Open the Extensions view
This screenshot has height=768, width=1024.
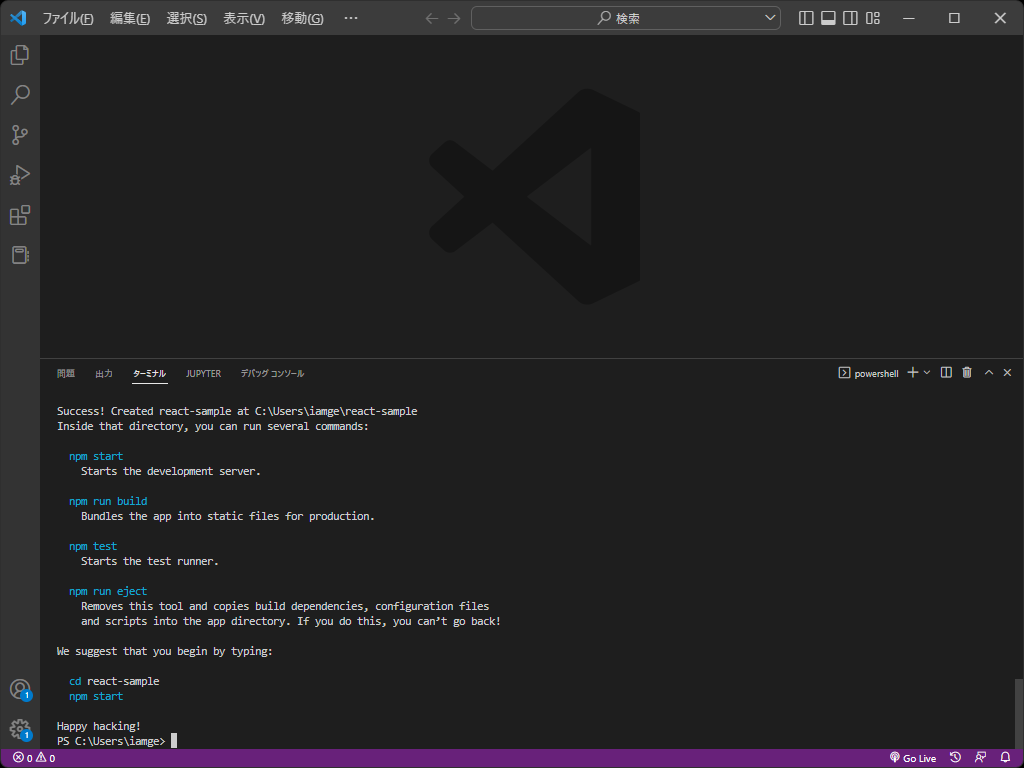(x=20, y=216)
